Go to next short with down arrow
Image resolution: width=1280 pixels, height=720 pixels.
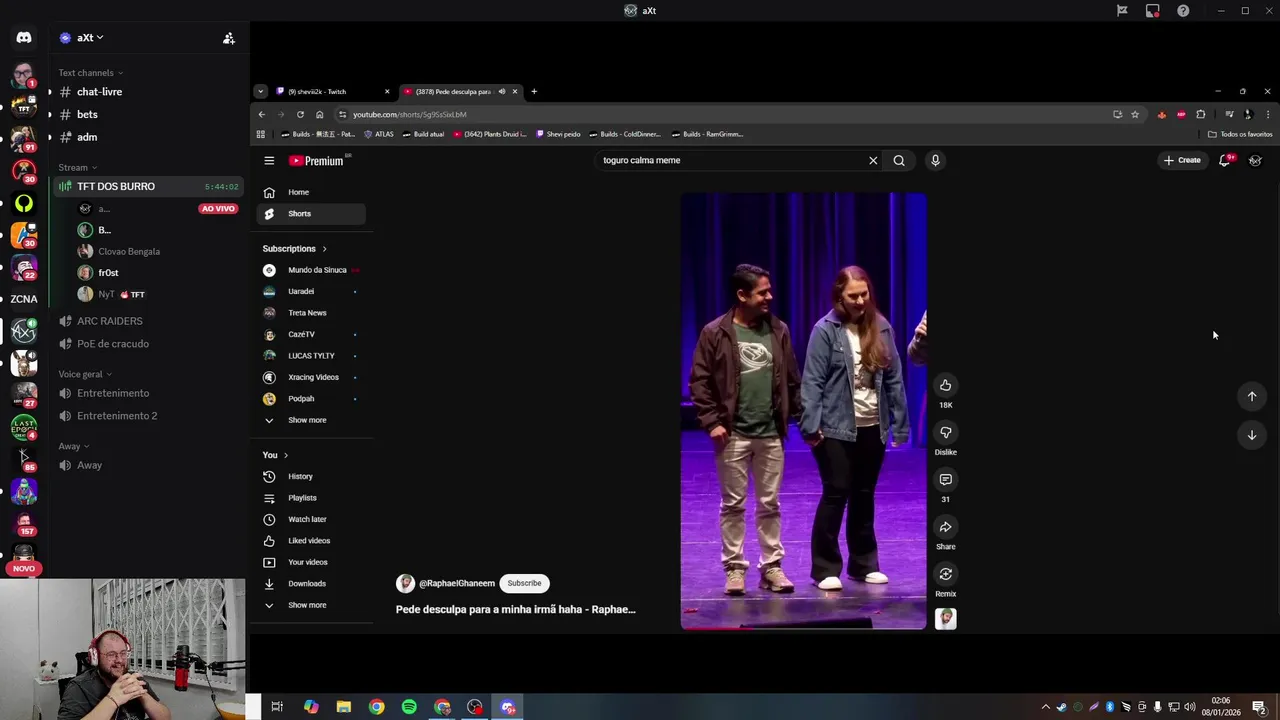pos(1251,435)
